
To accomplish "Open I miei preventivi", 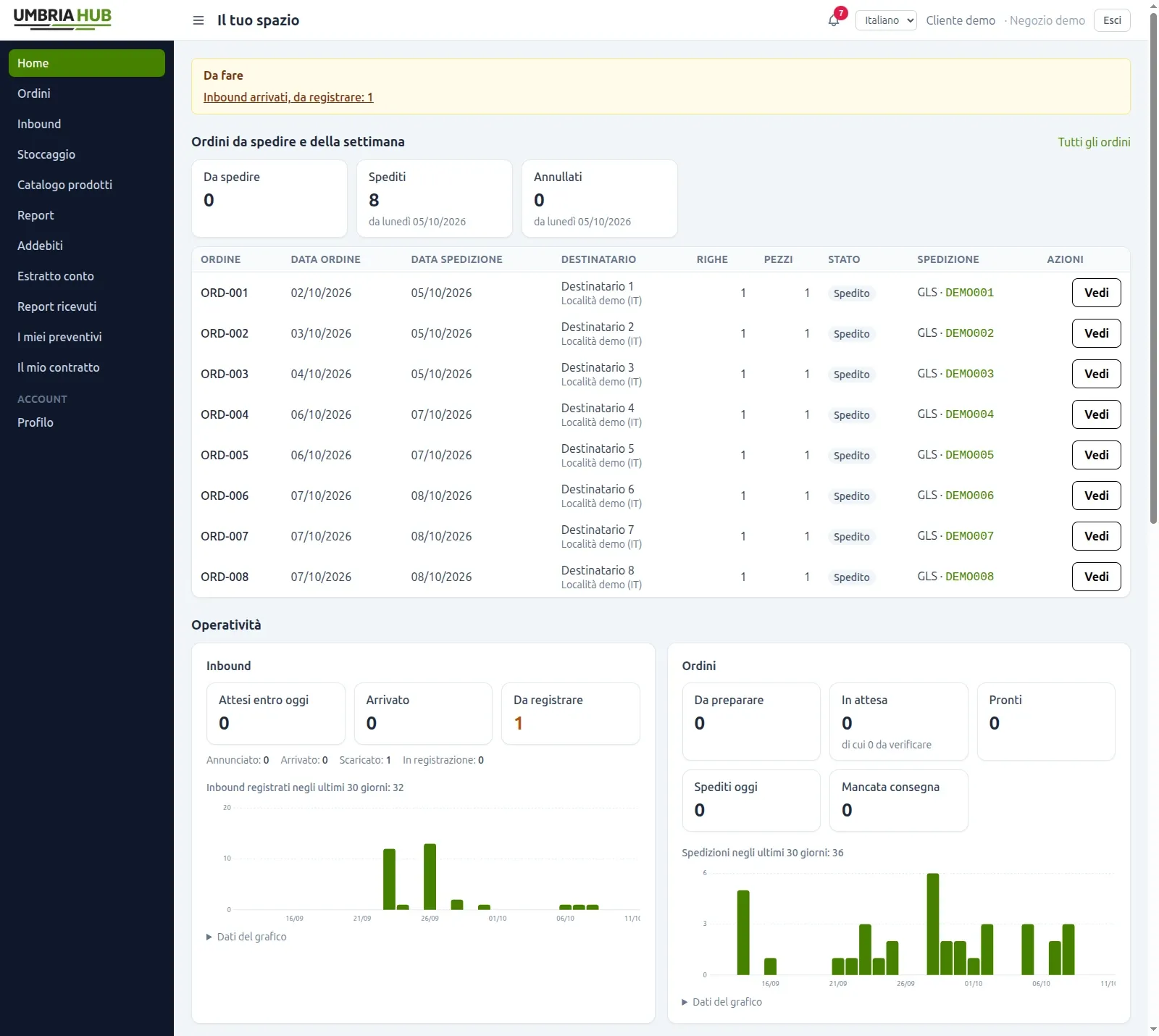I will (x=87, y=337).
